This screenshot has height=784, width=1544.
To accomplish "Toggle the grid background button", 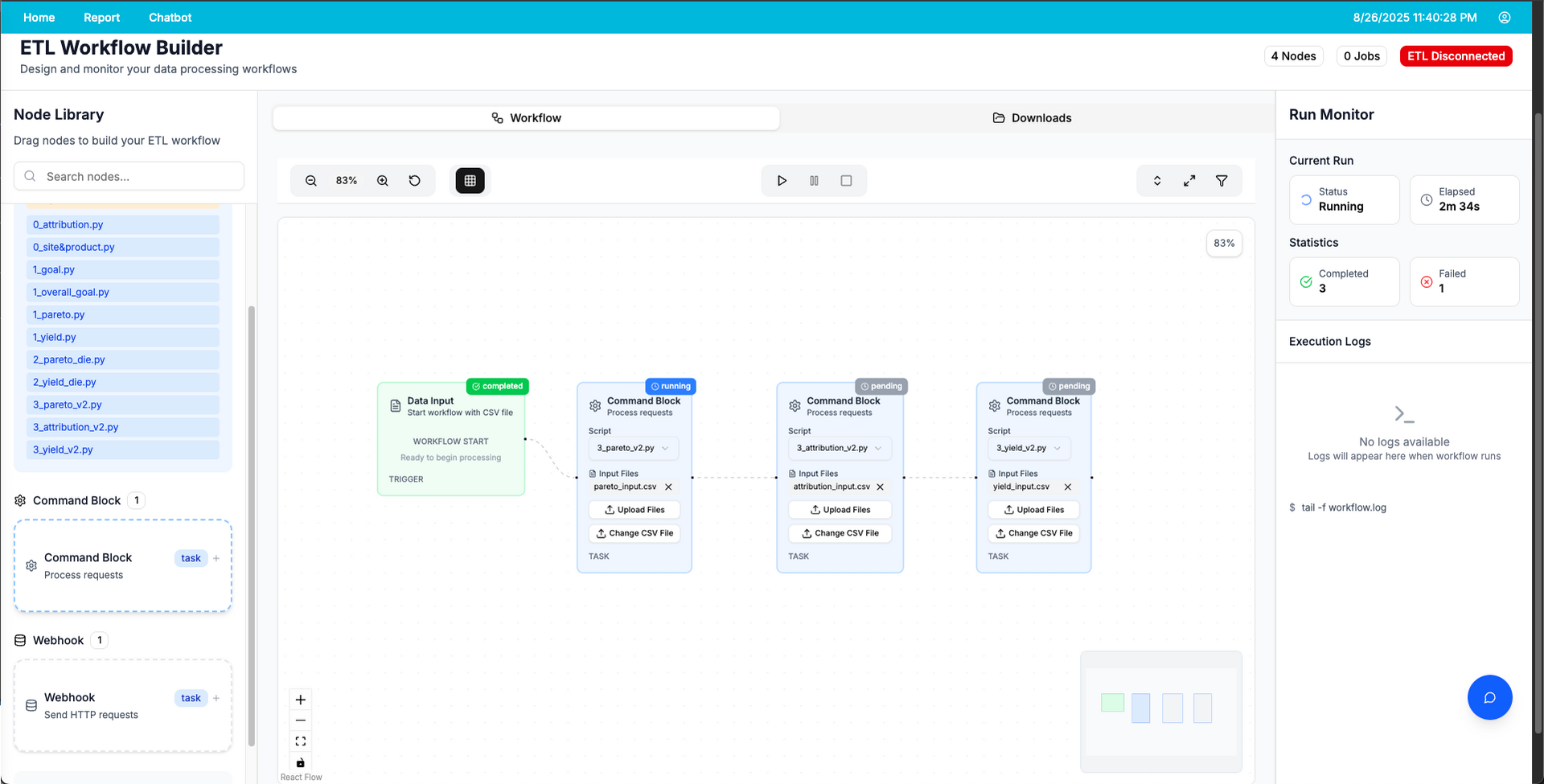I will (x=470, y=181).
